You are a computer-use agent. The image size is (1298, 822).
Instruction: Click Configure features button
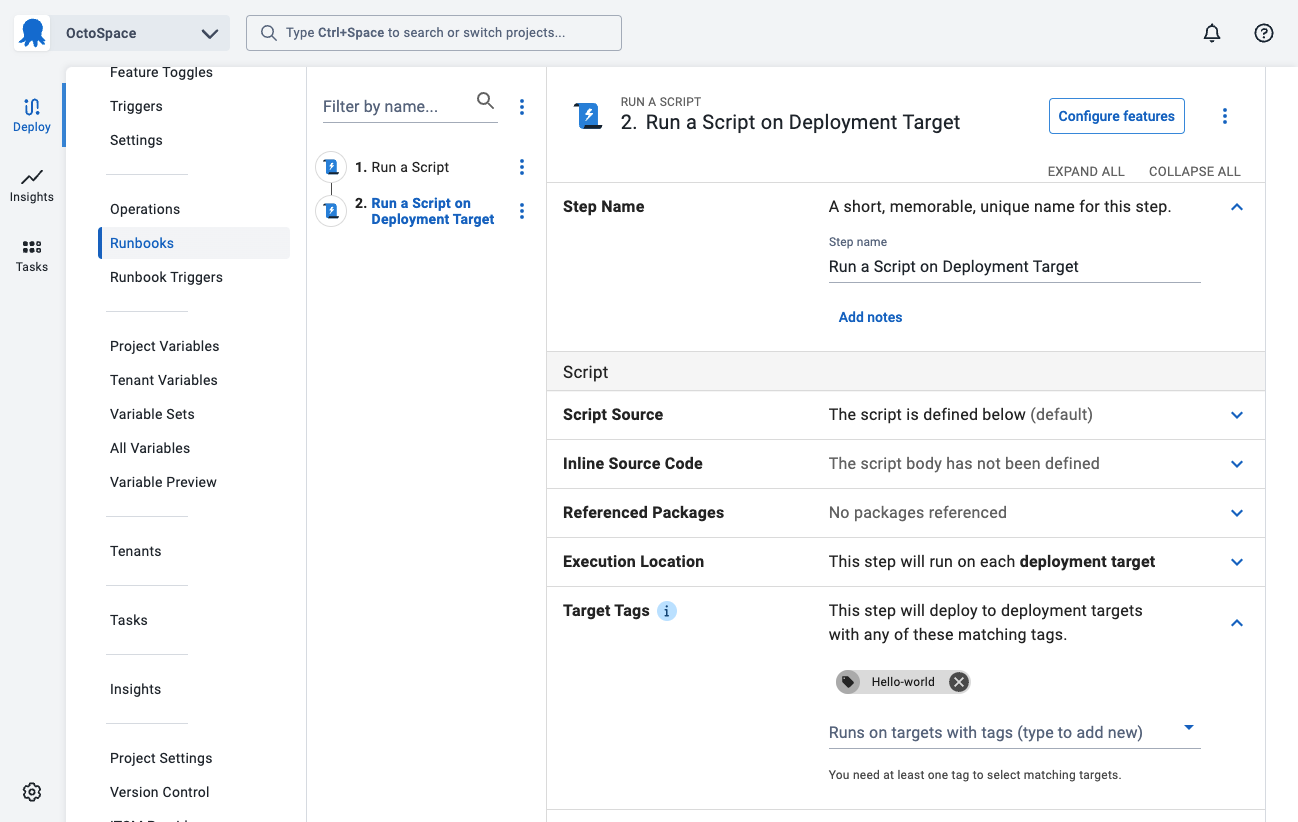1116,116
